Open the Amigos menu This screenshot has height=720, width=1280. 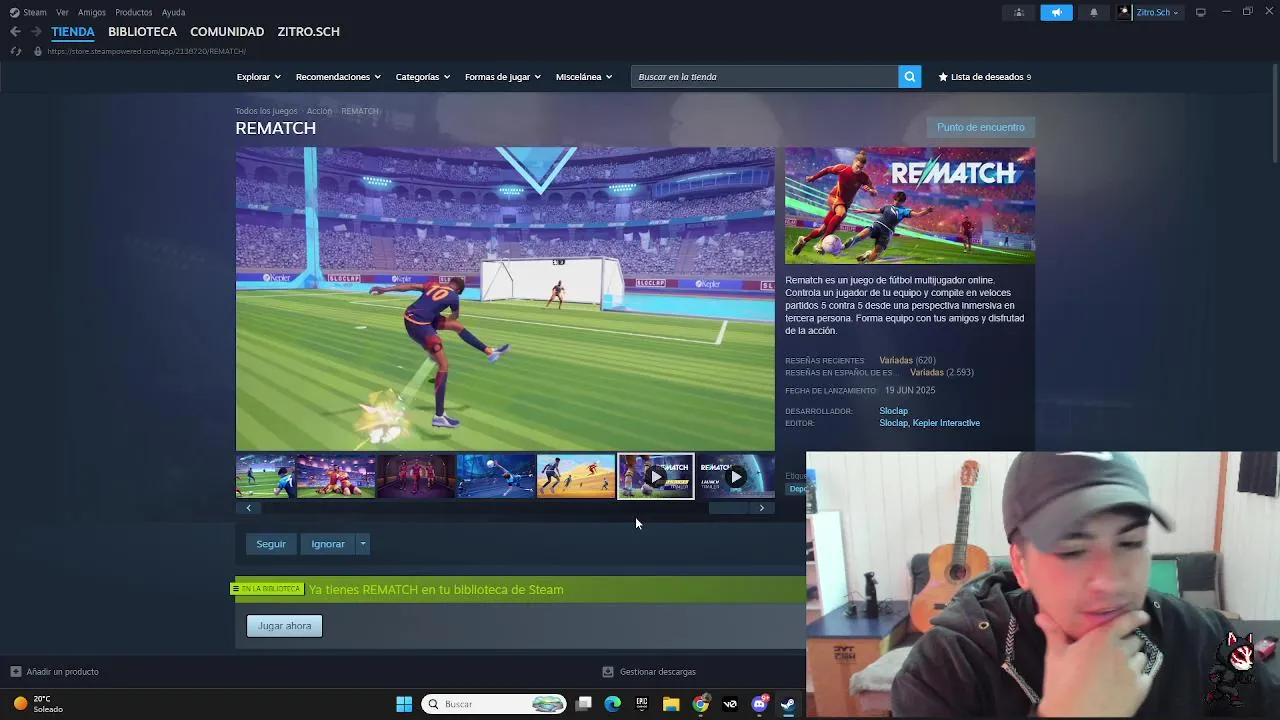click(x=92, y=12)
